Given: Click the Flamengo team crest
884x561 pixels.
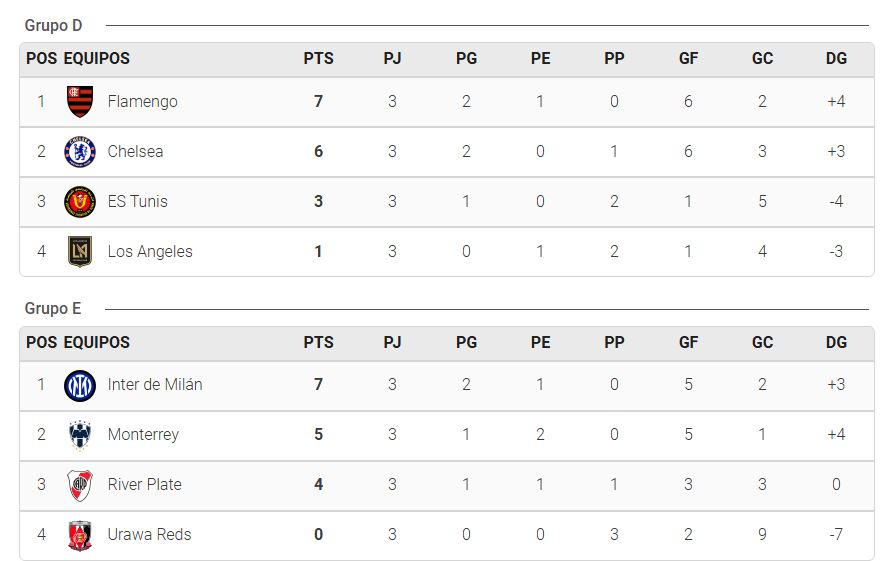Looking at the screenshot, I should coord(80,101).
